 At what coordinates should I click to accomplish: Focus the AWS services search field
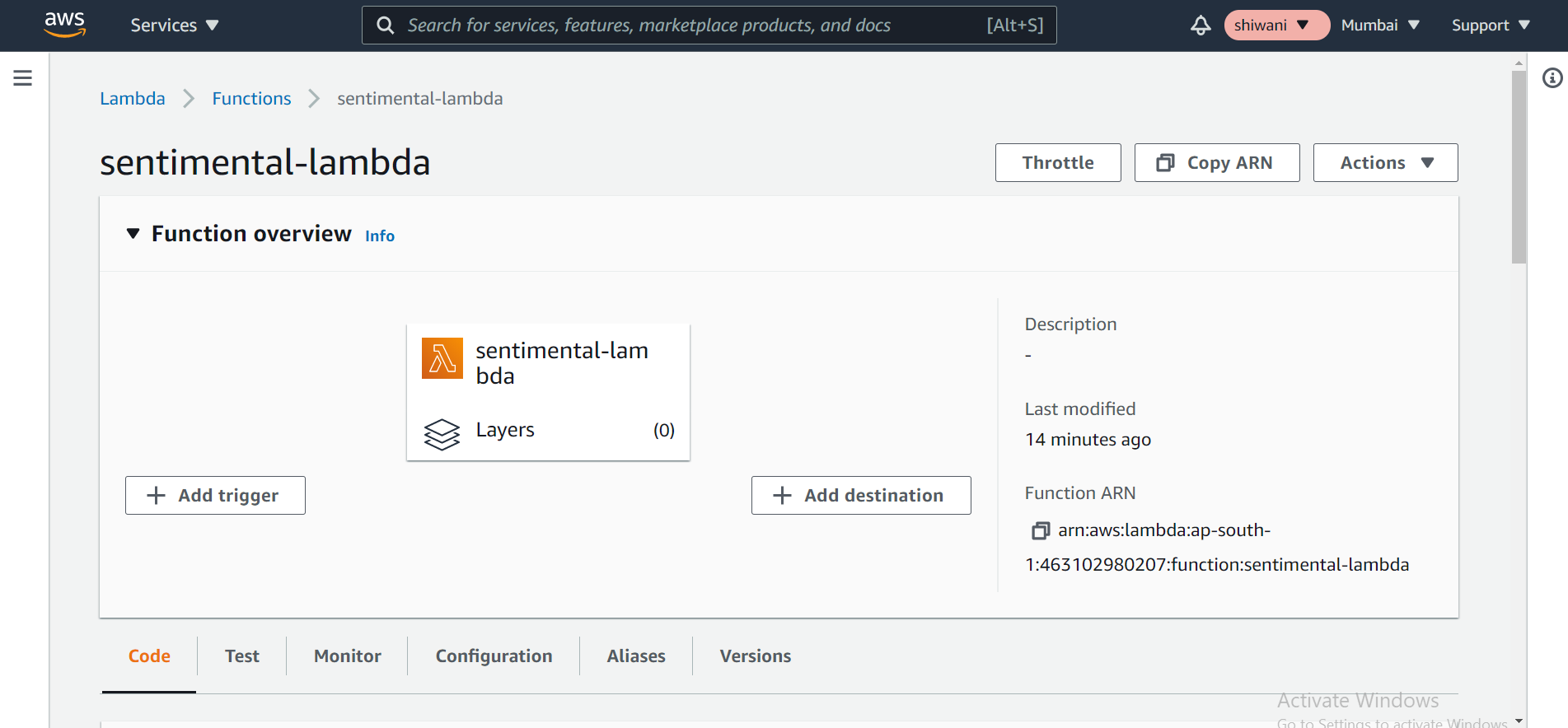[x=709, y=26]
